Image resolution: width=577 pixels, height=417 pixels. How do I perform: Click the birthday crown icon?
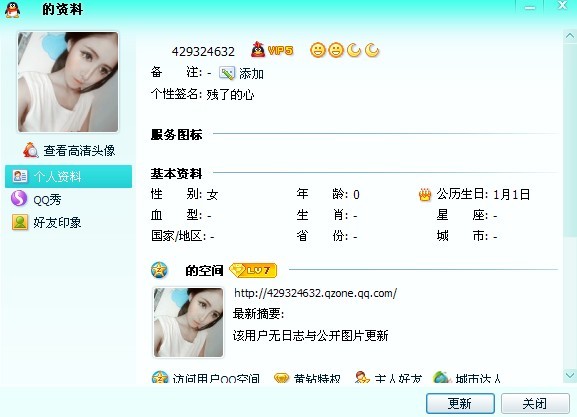point(425,194)
